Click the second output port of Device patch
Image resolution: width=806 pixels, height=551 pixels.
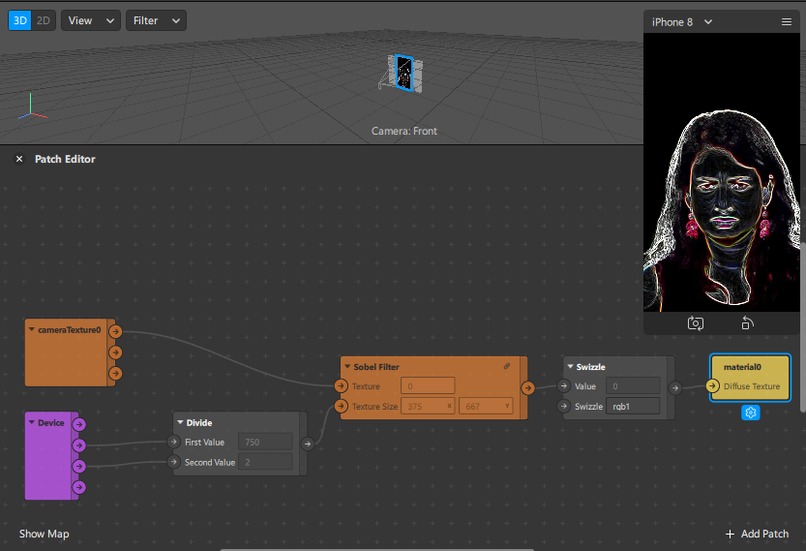coord(79,445)
